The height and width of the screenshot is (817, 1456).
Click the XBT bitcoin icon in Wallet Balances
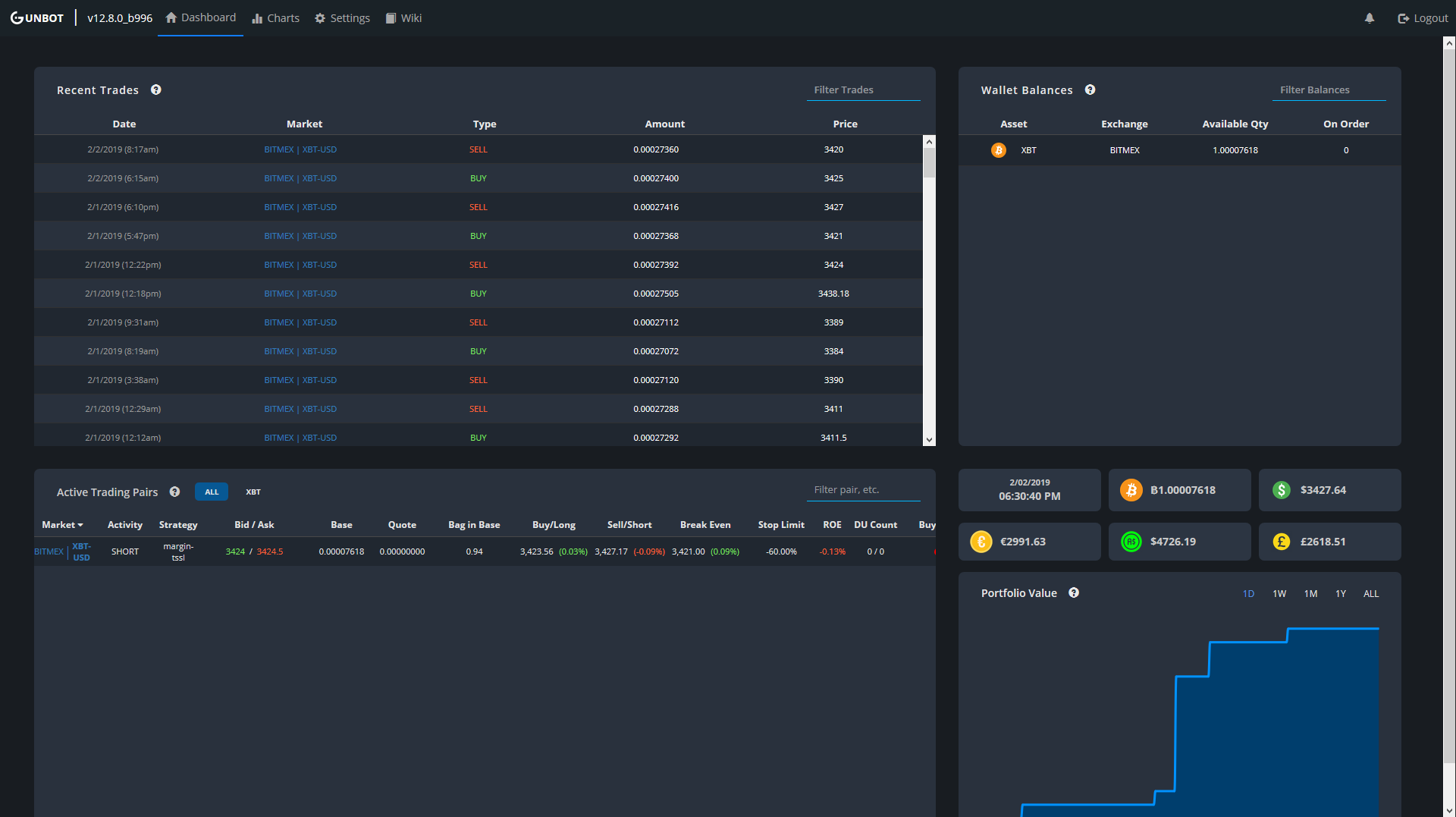tap(999, 150)
